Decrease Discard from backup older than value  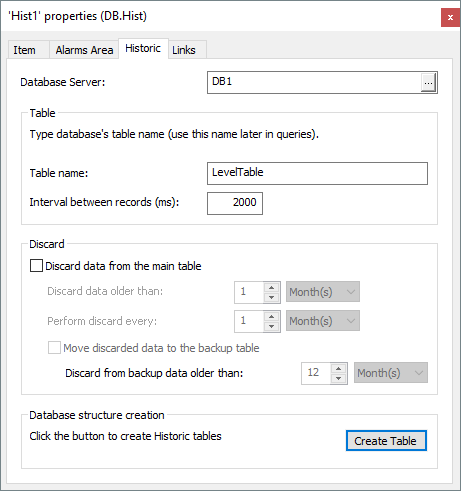click(x=339, y=378)
